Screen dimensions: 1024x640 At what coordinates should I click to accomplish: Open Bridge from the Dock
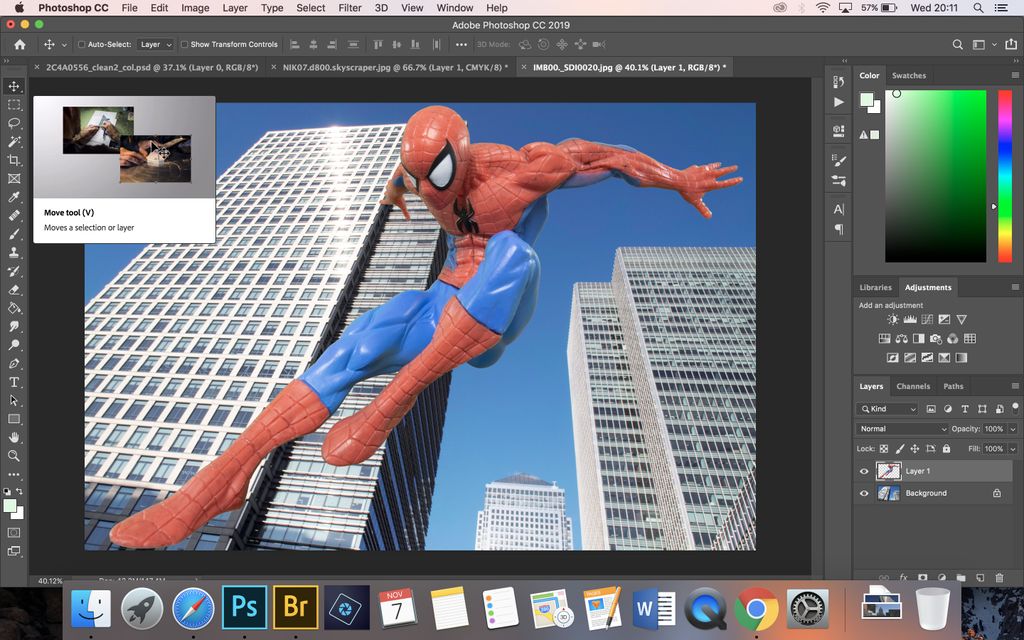tap(295, 606)
